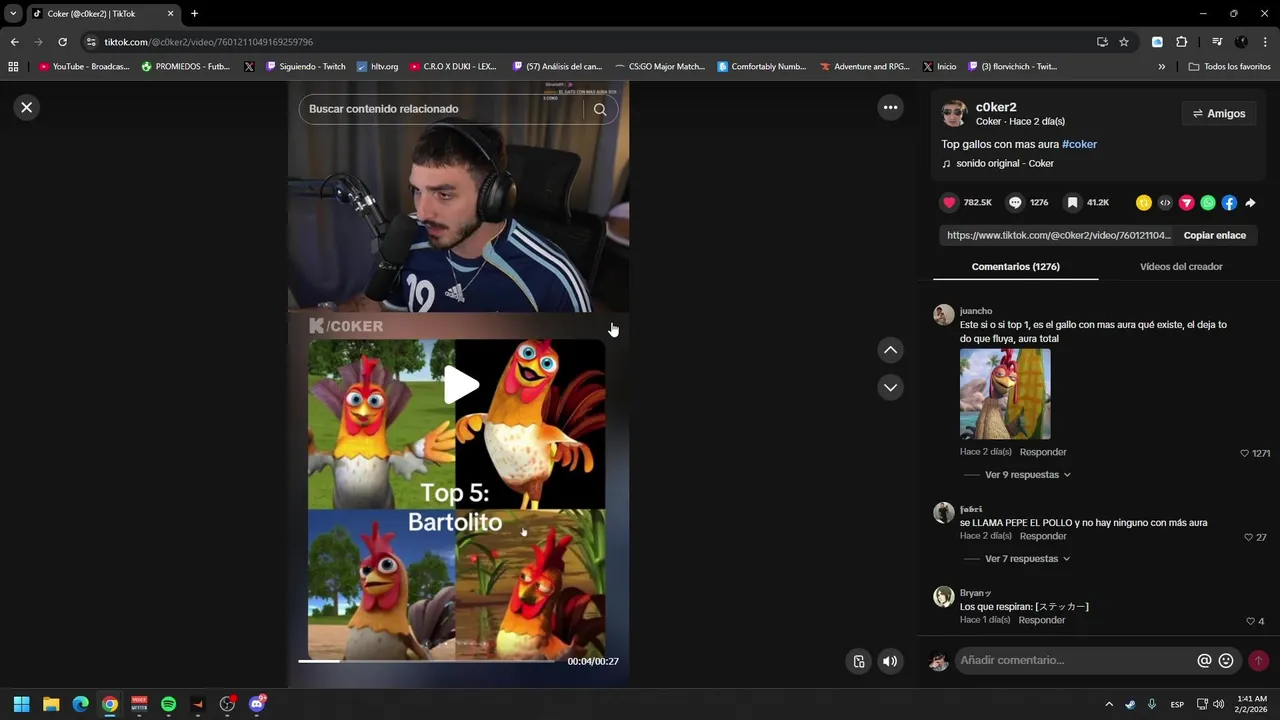This screenshot has height=720, width=1280.
Task: Open 'Todos los favoritos' folder
Action: pyautogui.click(x=1229, y=67)
